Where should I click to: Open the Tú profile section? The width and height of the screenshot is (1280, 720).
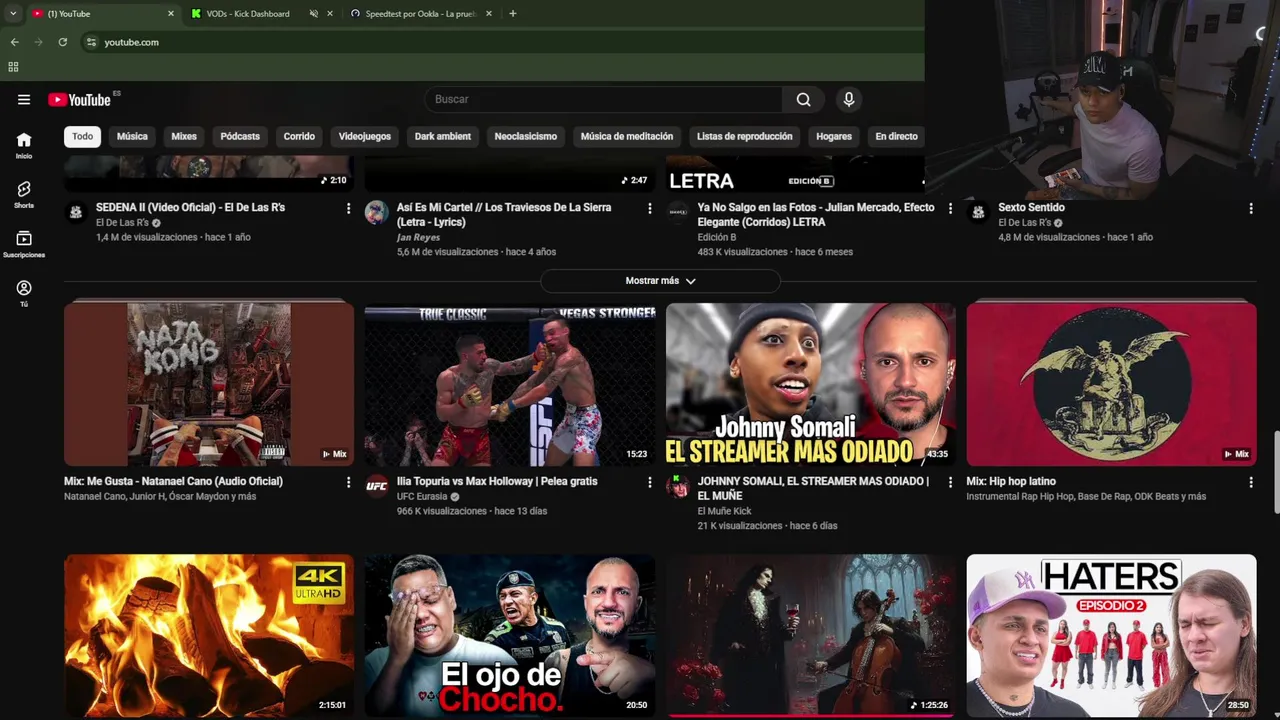coord(24,293)
